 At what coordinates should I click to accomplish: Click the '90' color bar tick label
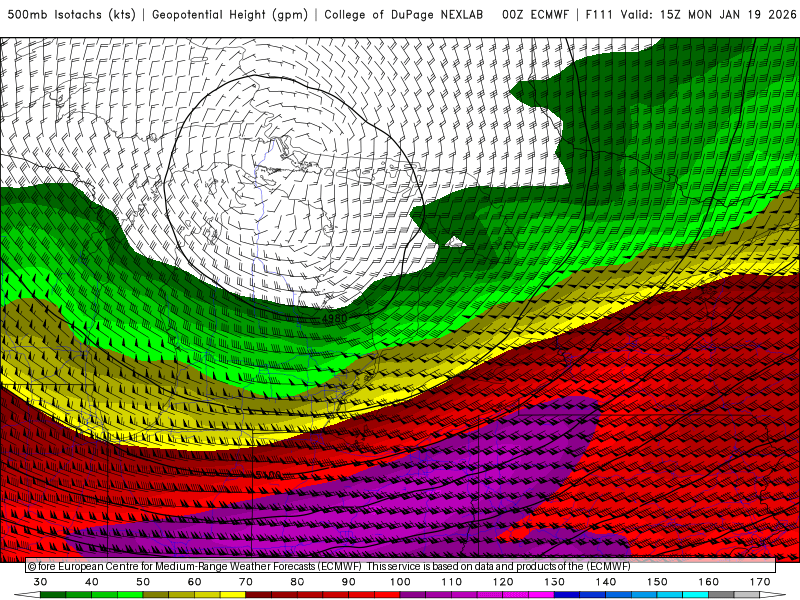(349, 582)
